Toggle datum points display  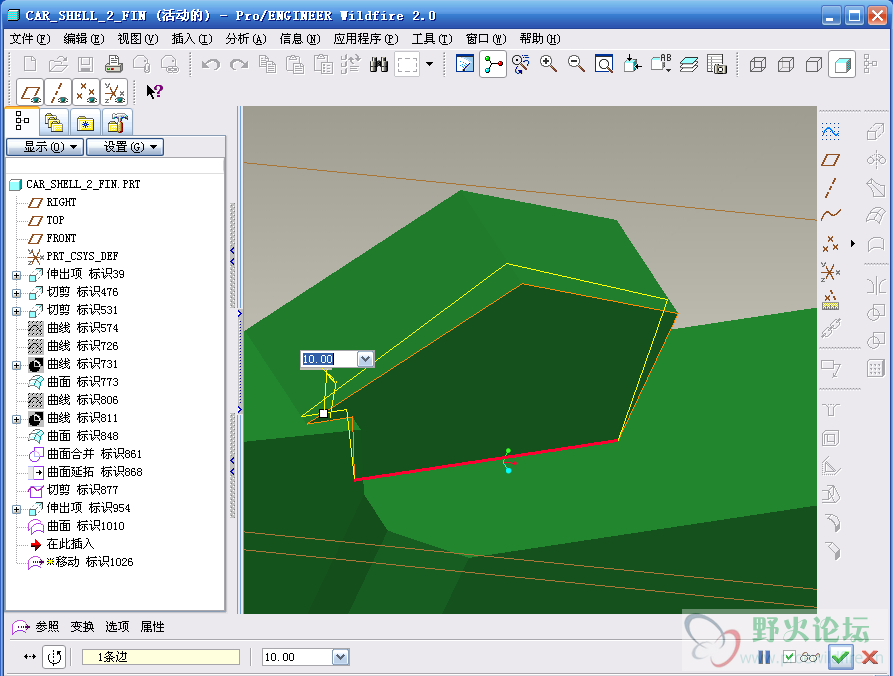tap(86, 92)
